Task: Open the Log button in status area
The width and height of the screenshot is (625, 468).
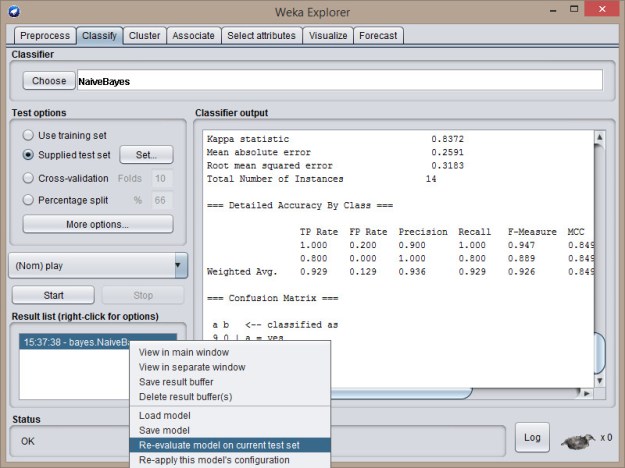Action: pyautogui.click(x=532, y=437)
